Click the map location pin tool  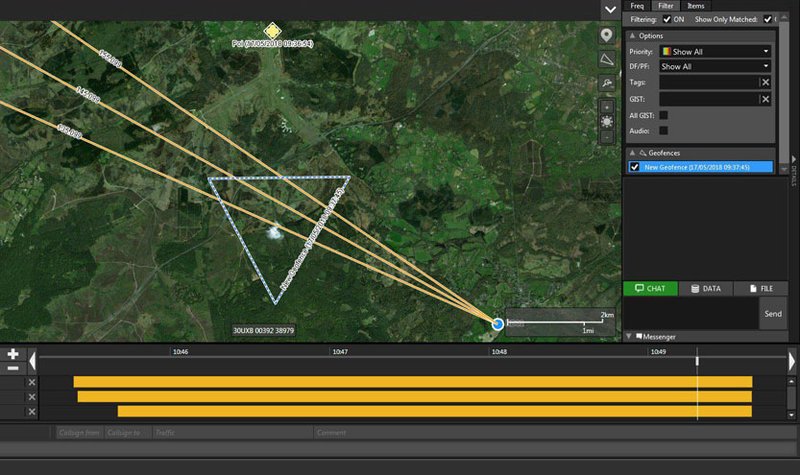tap(607, 35)
